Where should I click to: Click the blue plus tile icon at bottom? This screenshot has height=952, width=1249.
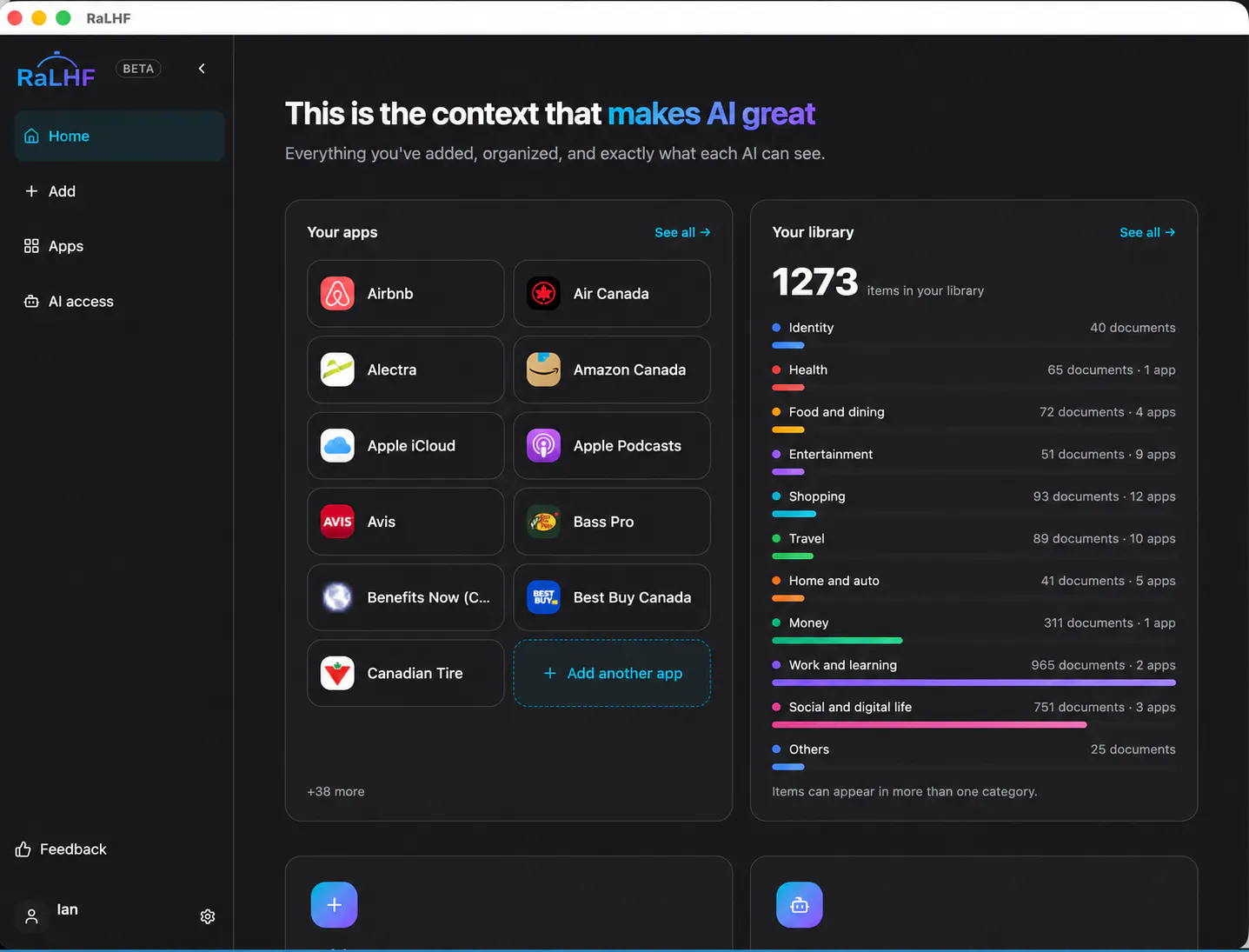(x=335, y=905)
